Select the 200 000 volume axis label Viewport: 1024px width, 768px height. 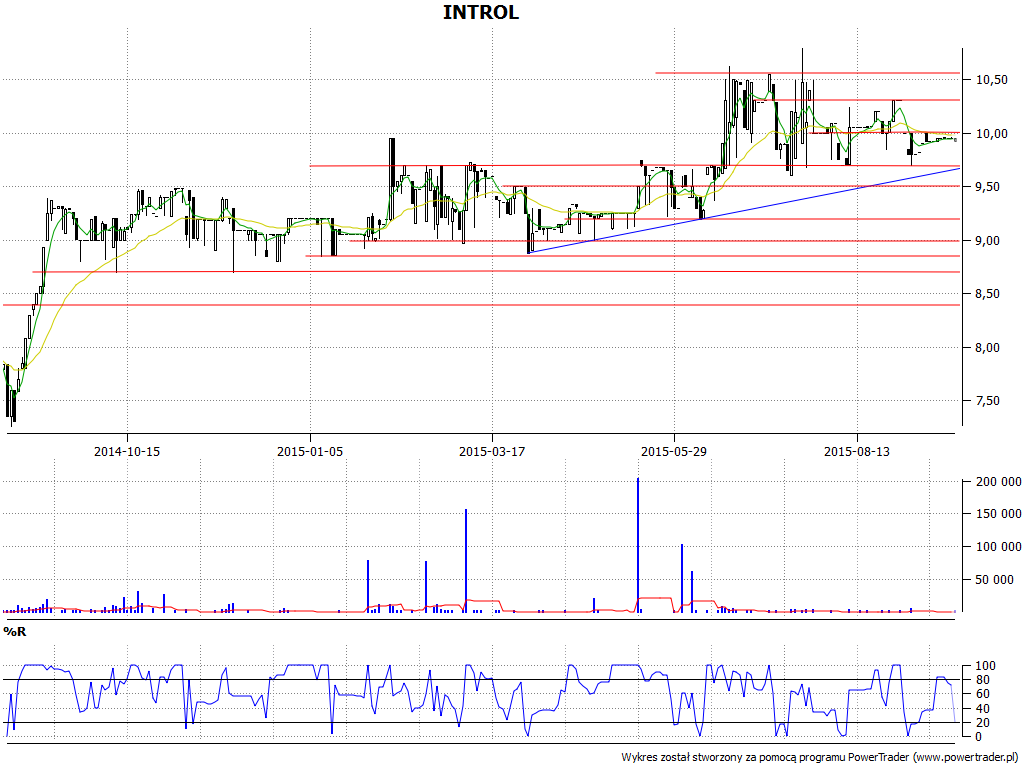click(999, 482)
